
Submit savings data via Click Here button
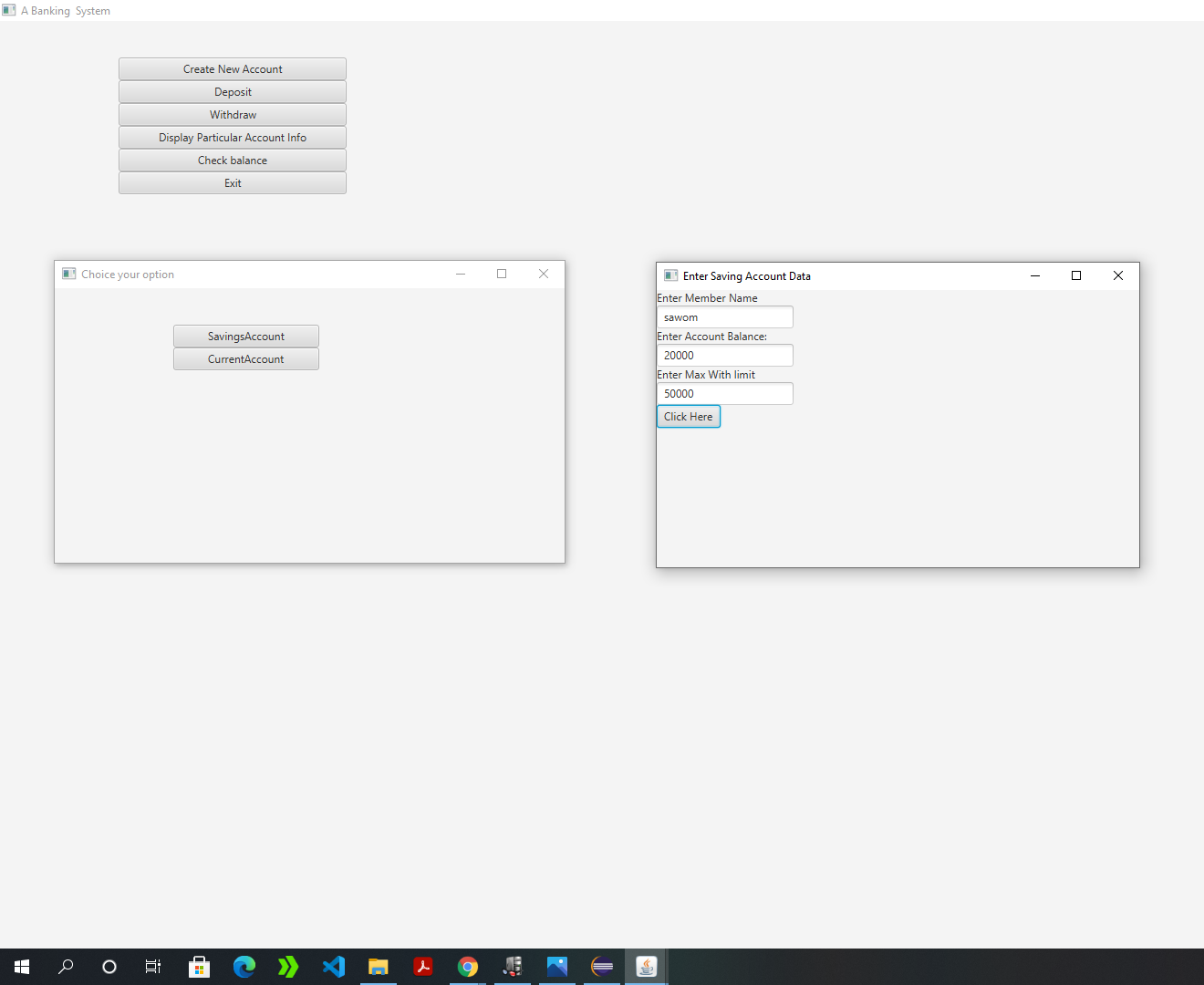pos(688,416)
